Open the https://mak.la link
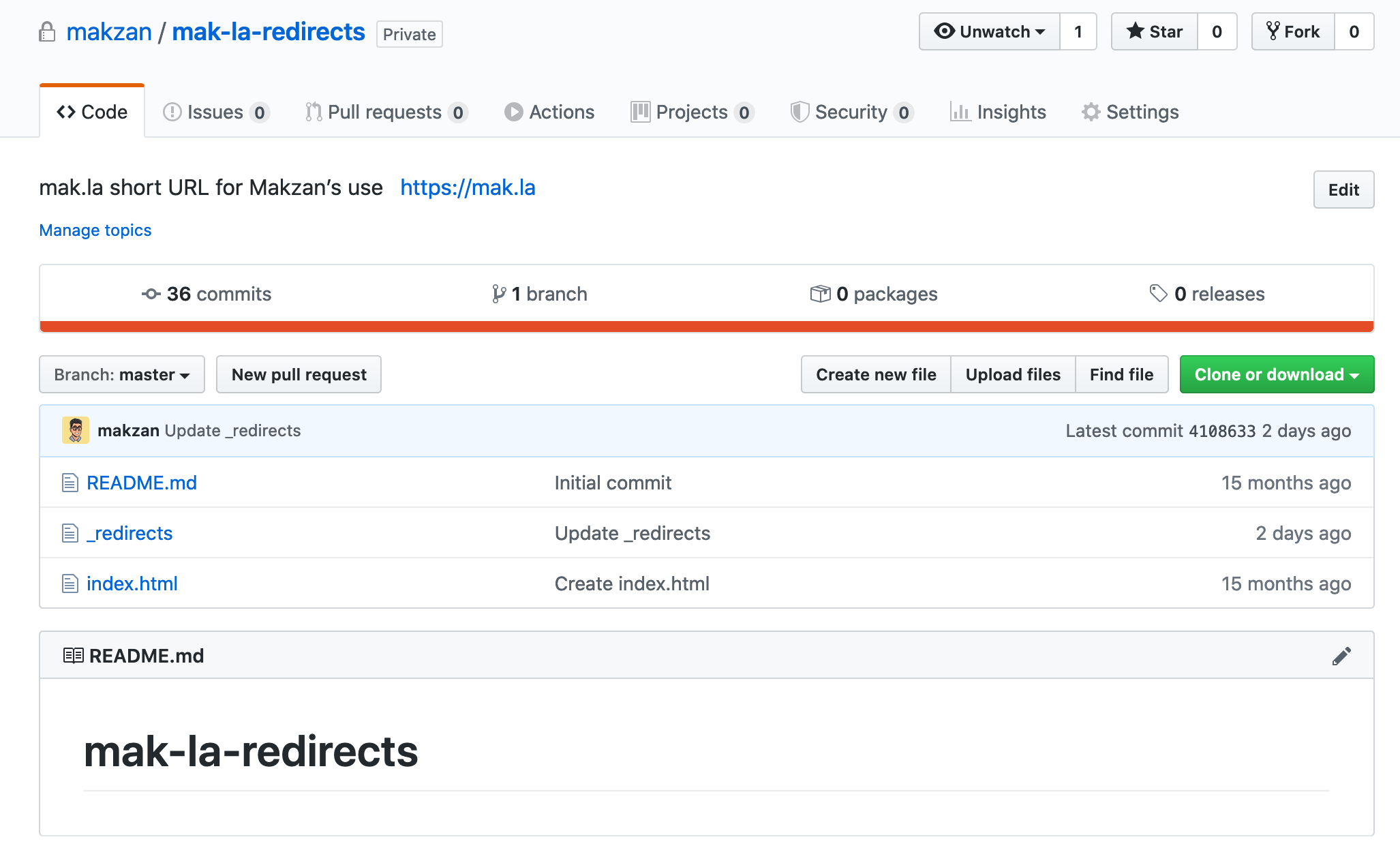Image resolution: width=1400 pixels, height=863 pixels. tap(468, 187)
